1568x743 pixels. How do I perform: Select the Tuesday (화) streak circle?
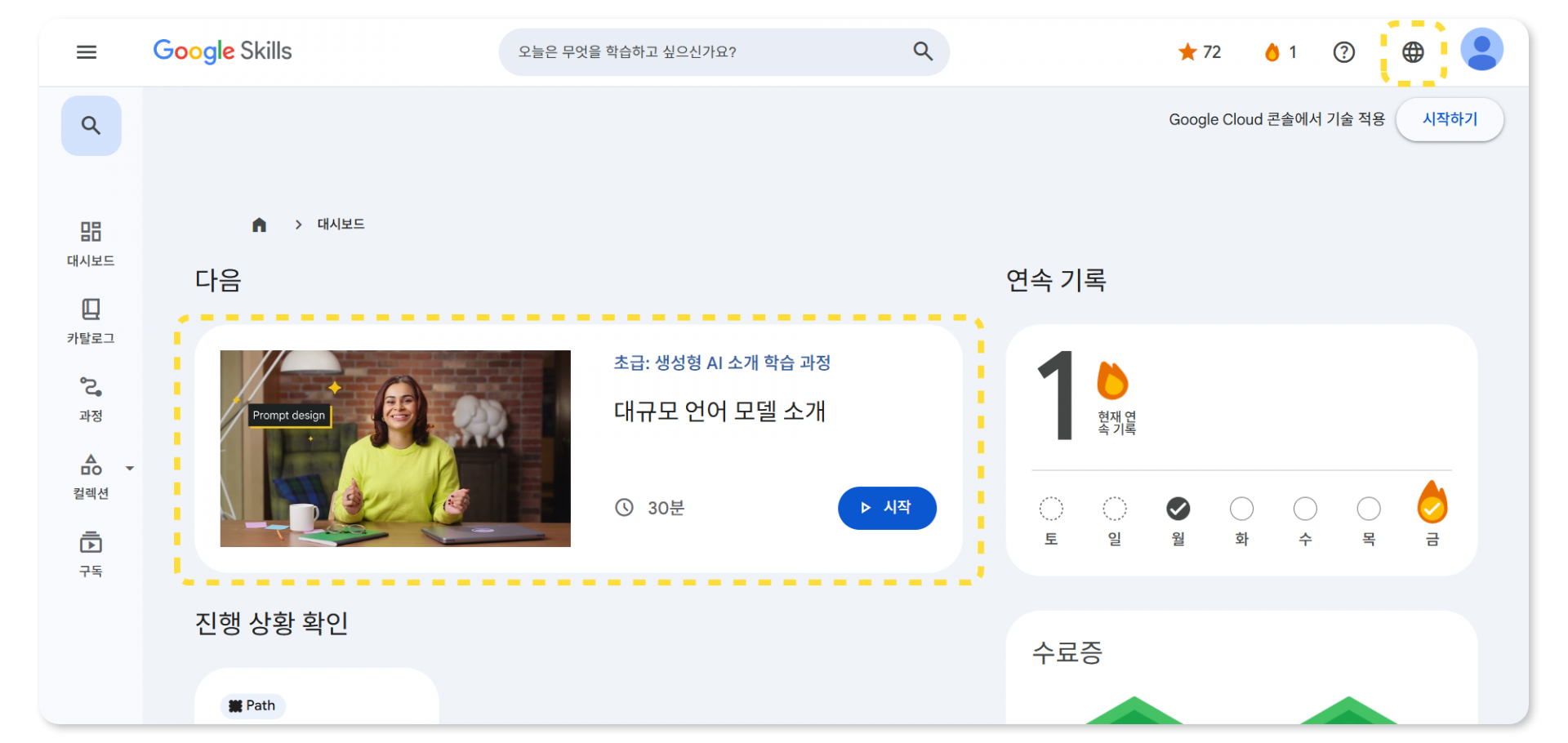point(1241,509)
